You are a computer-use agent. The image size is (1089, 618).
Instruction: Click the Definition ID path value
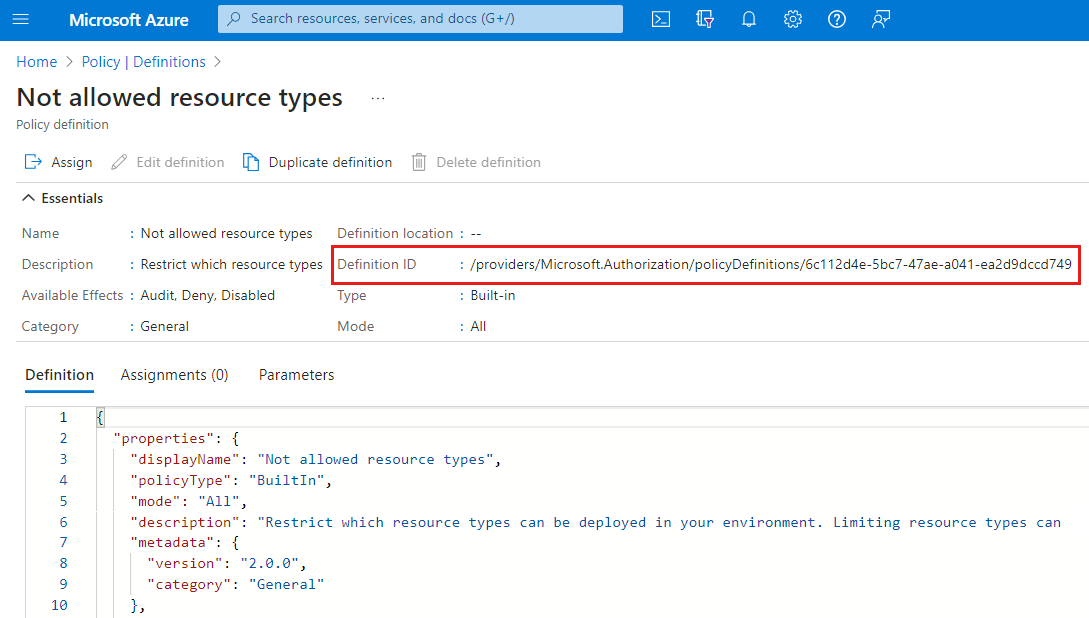(x=770, y=265)
